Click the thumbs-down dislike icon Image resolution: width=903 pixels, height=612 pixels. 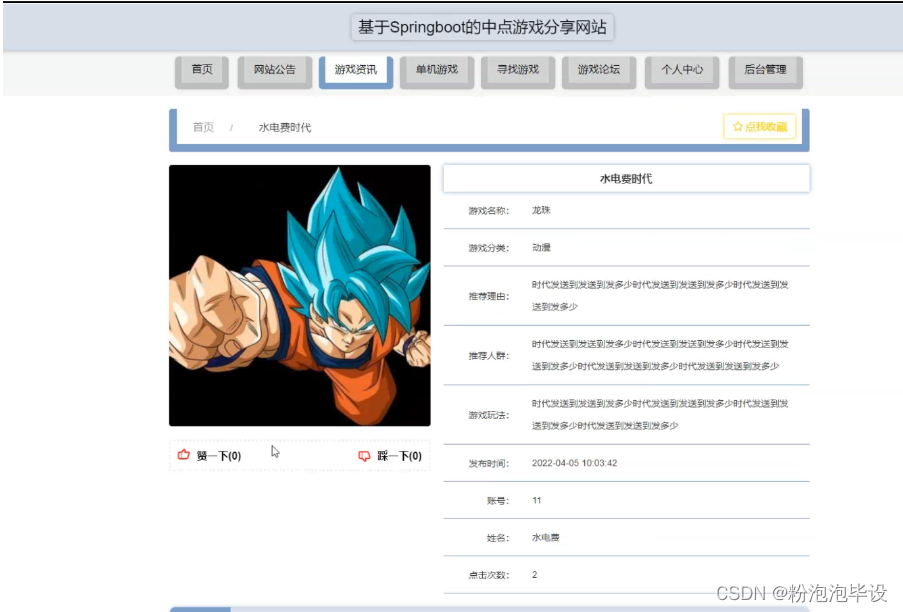click(364, 456)
